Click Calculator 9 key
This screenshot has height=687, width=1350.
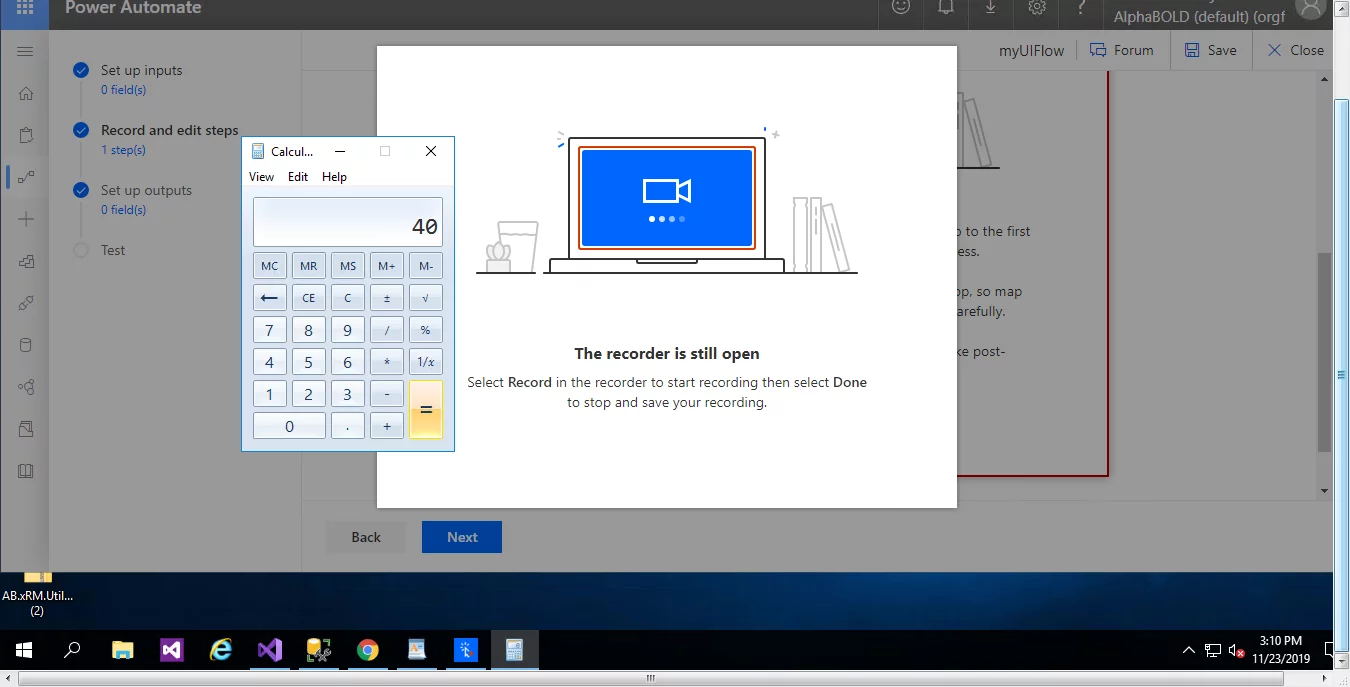pos(348,330)
